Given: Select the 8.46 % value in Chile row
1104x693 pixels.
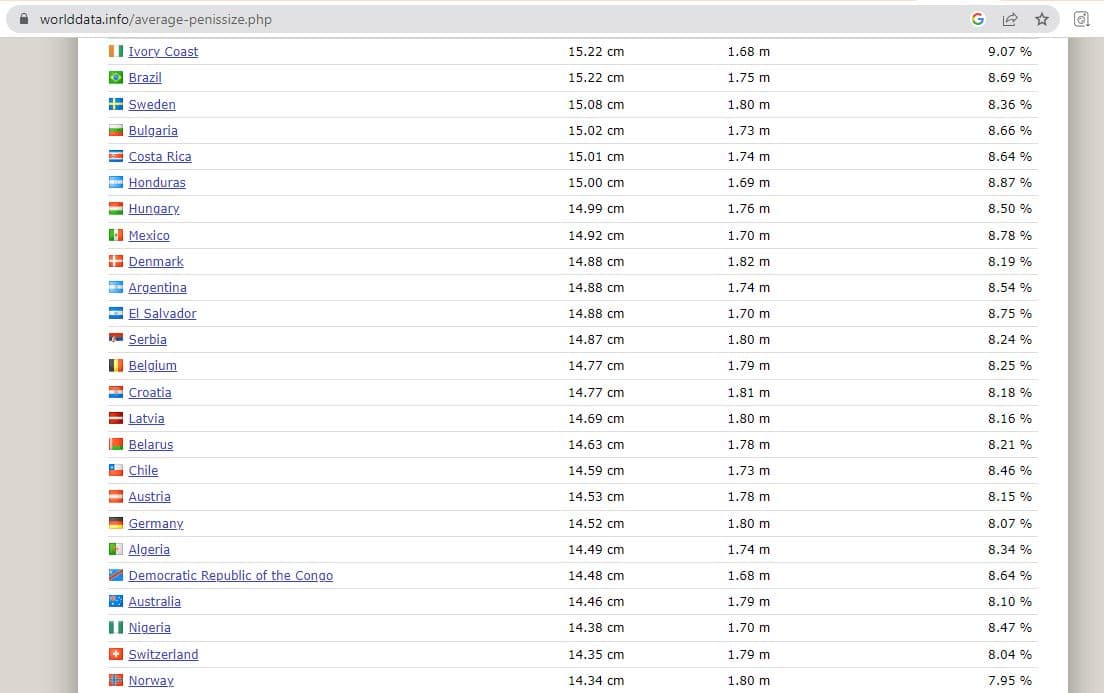Looking at the screenshot, I should coord(1010,470).
